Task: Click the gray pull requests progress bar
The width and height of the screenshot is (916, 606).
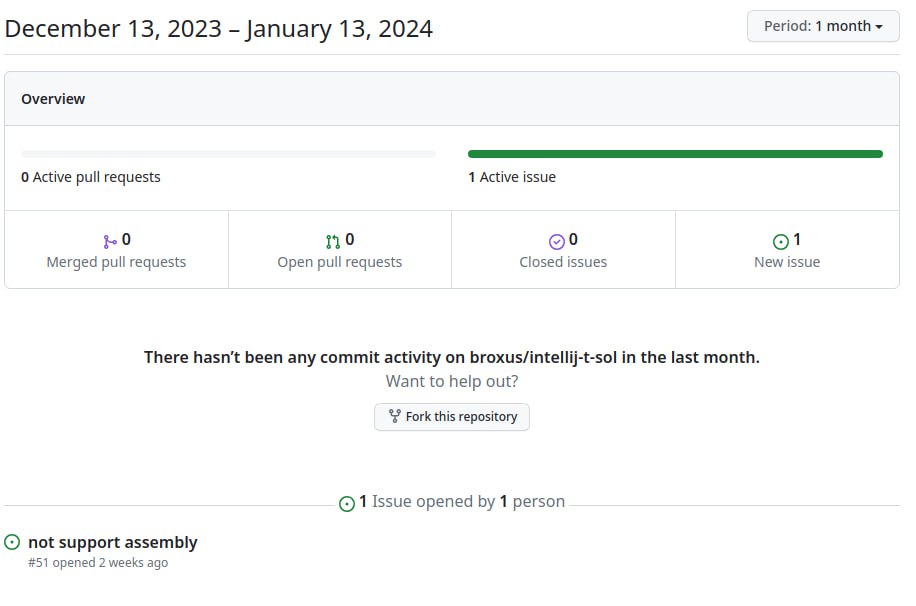Action: click(228, 154)
